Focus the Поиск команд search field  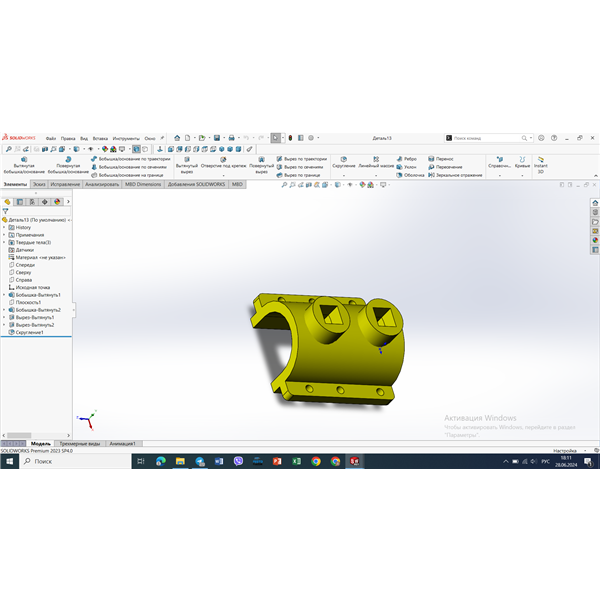click(487, 138)
